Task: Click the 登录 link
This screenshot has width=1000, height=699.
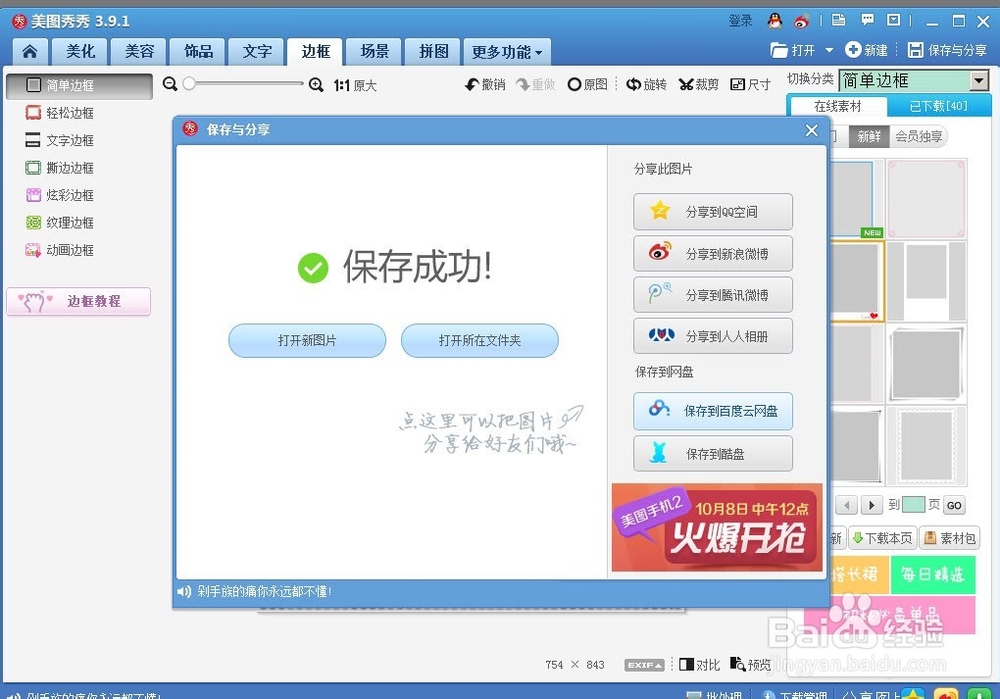Action: click(740, 21)
